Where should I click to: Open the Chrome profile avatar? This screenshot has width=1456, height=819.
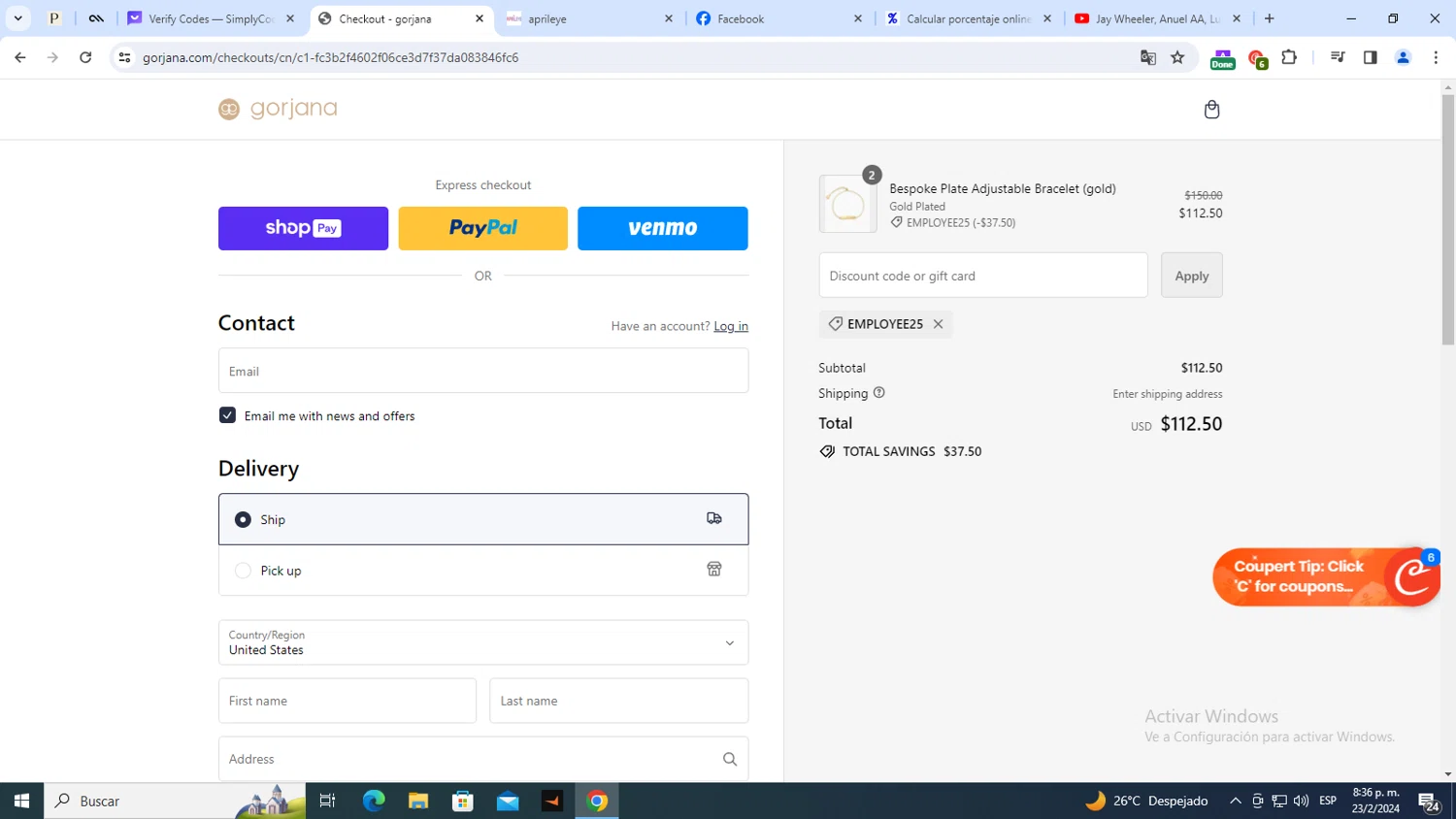point(1403,57)
